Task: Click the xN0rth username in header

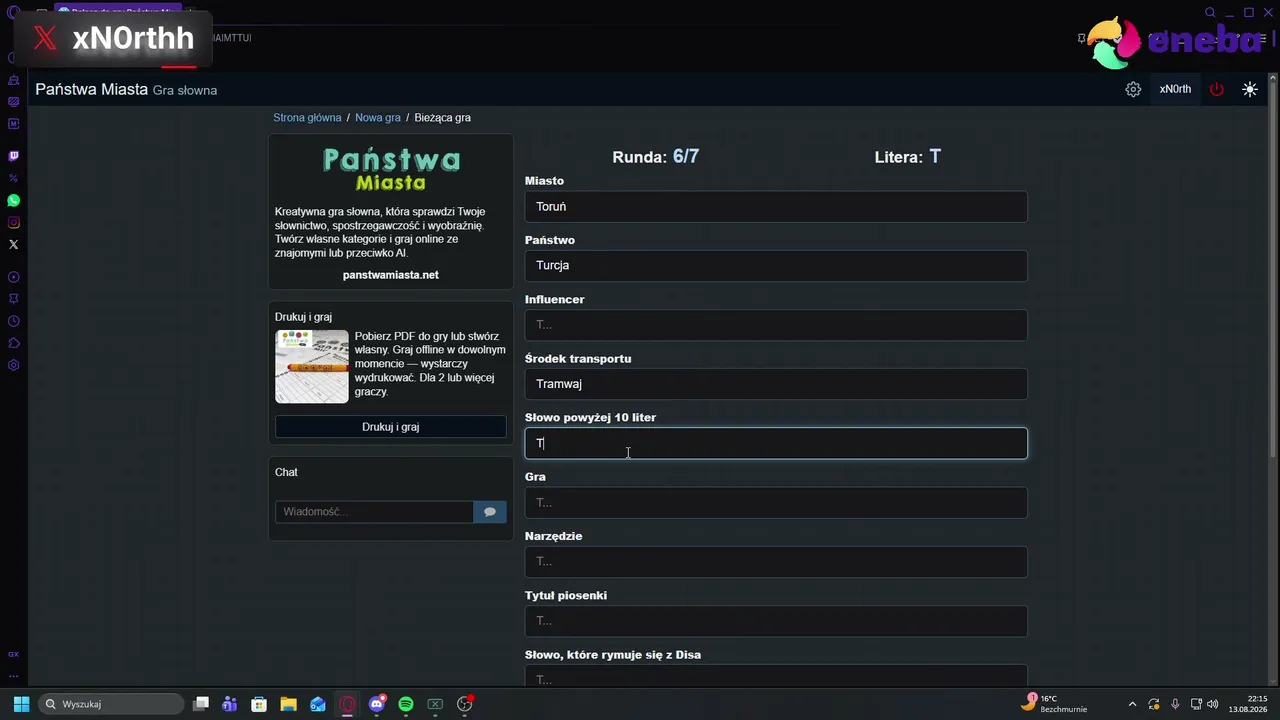Action: click(1175, 89)
